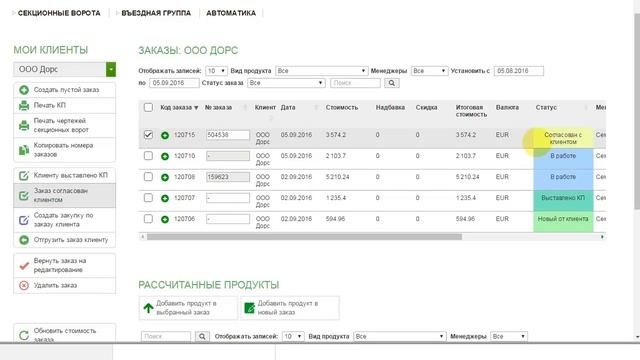Open products Вид продукта dropdown
The height and width of the screenshot is (360, 640).
click(x=400, y=336)
